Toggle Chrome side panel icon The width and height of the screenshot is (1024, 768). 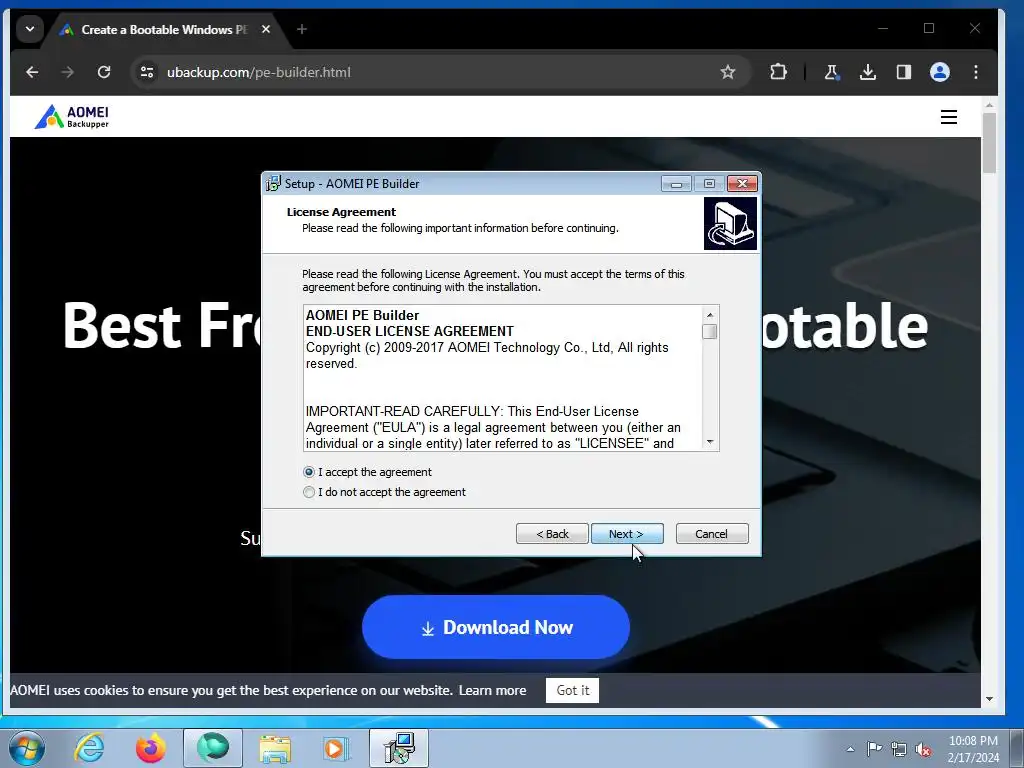tap(904, 72)
